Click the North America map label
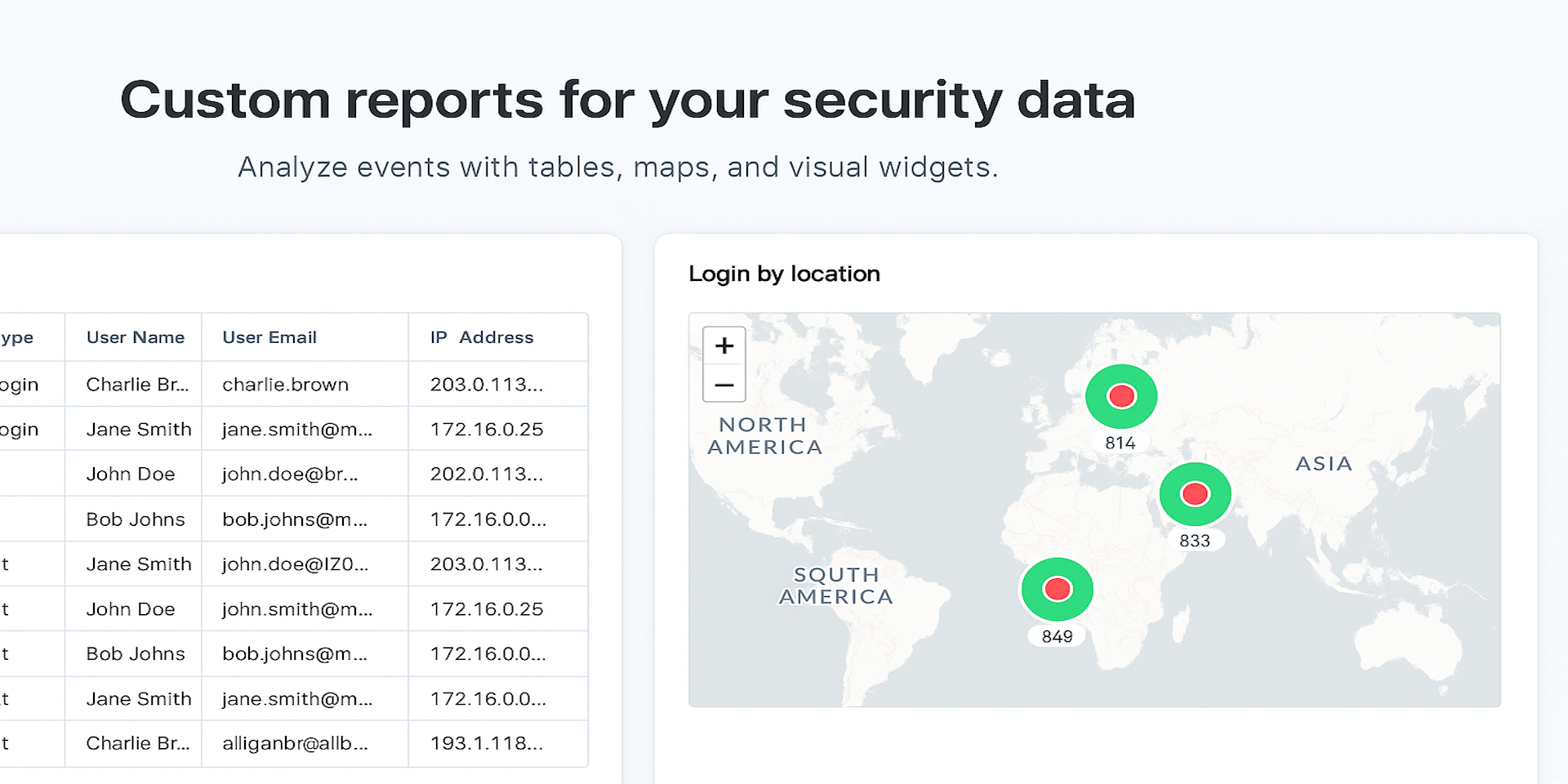This screenshot has width=1568, height=784. coord(764,436)
